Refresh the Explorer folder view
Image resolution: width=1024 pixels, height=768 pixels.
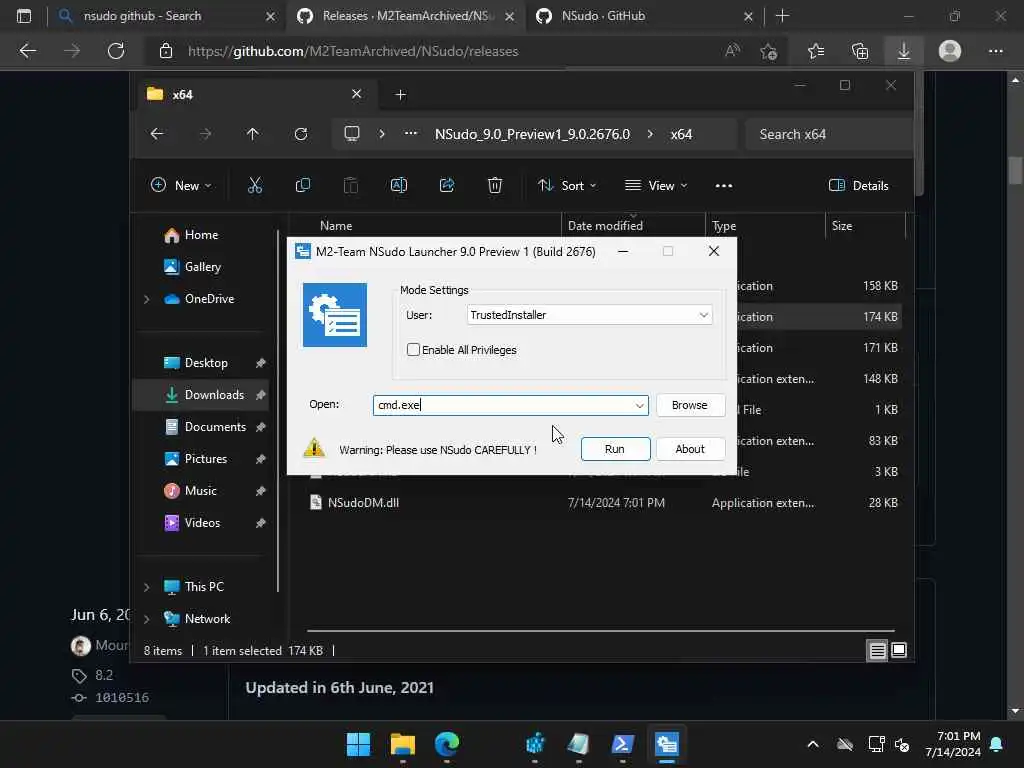(300, 134)
